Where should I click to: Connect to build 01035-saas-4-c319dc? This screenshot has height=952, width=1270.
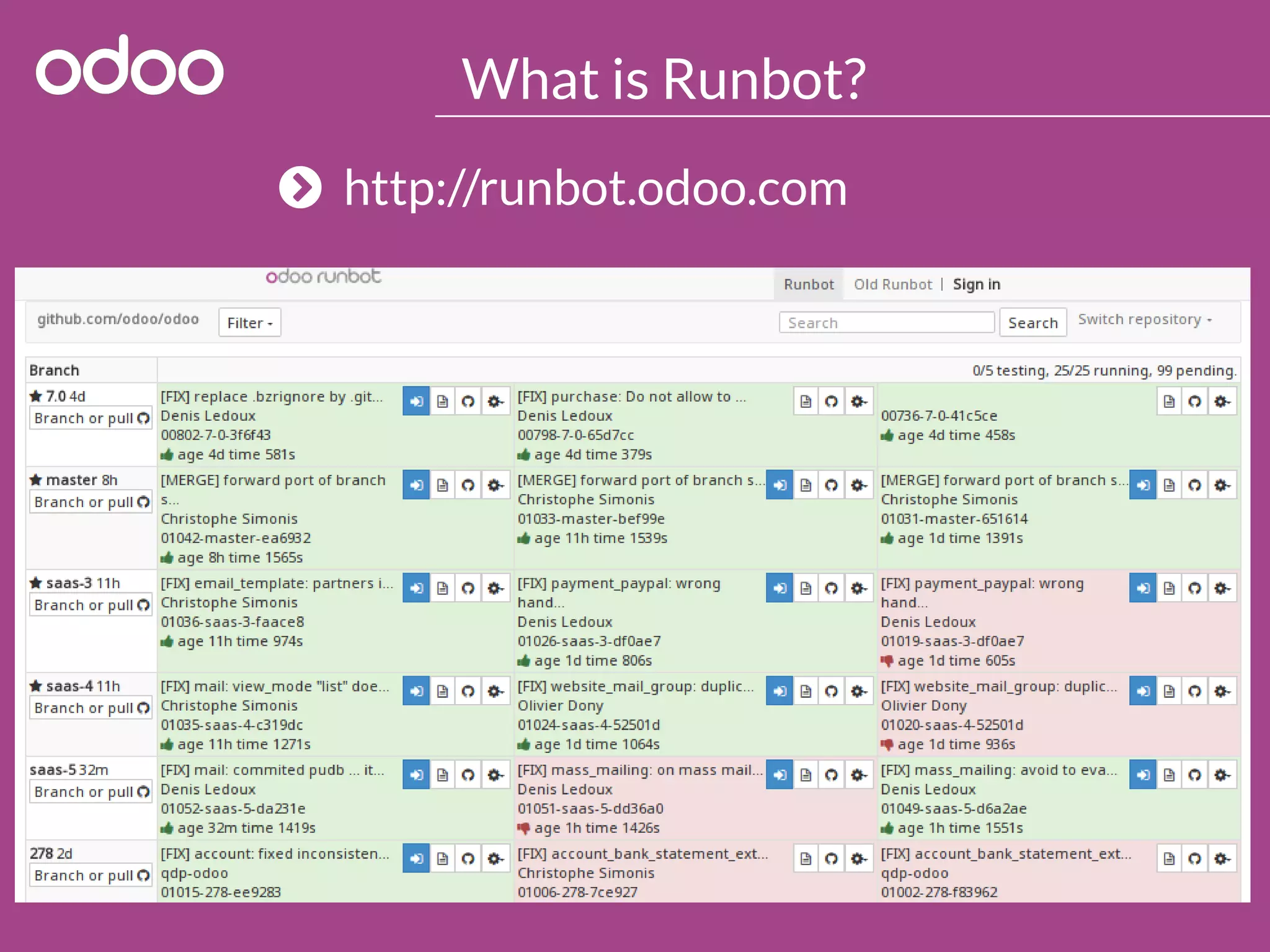tap(416, 690)
